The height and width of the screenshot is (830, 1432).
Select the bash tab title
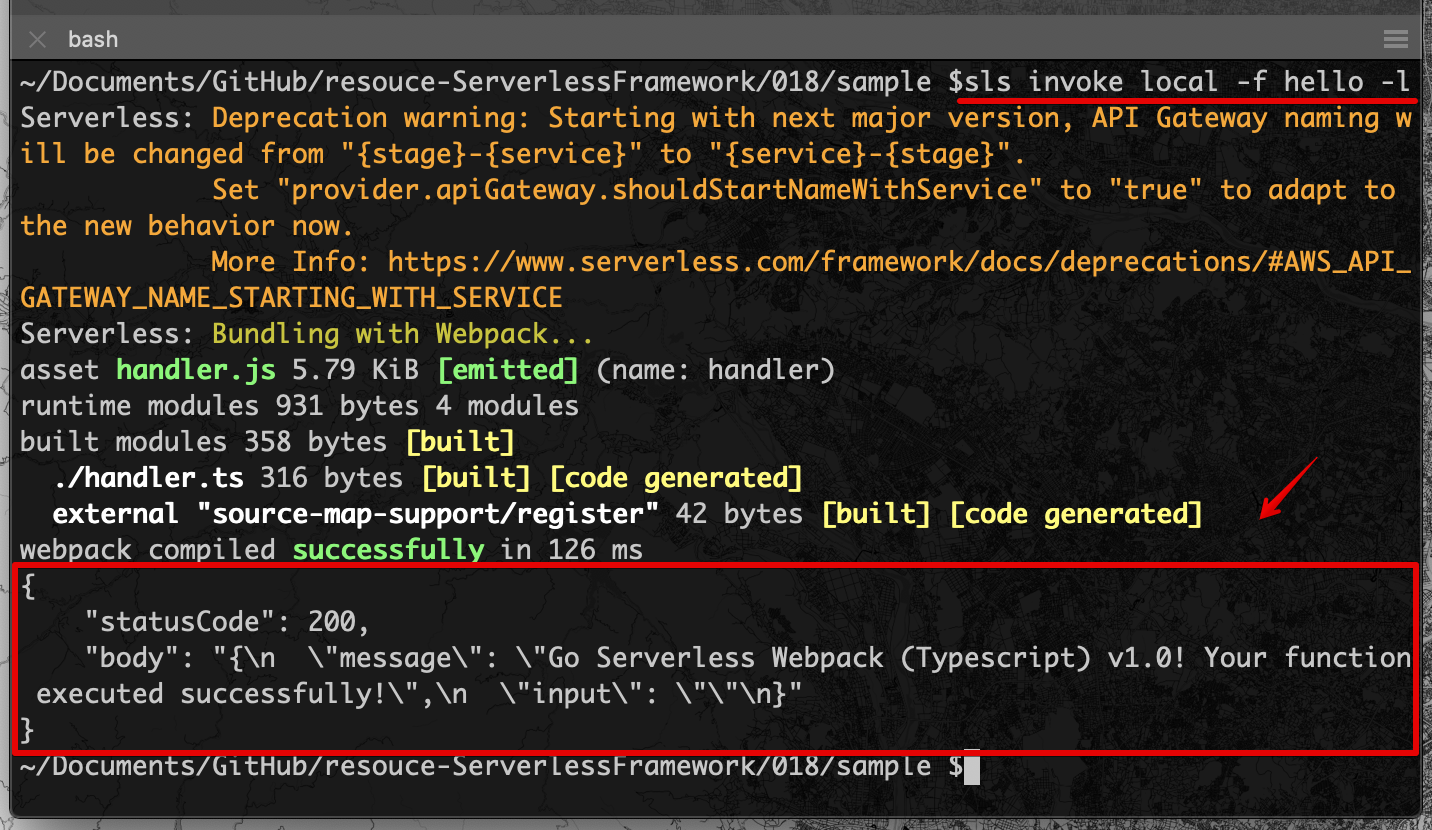click(x=93, y=39)
